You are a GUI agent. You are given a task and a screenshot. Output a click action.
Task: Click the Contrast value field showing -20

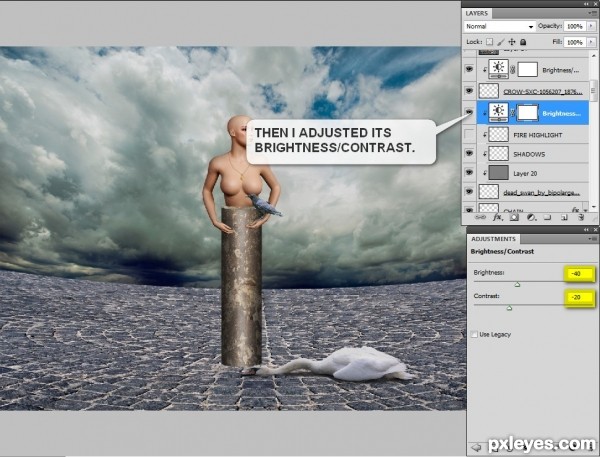579,297
